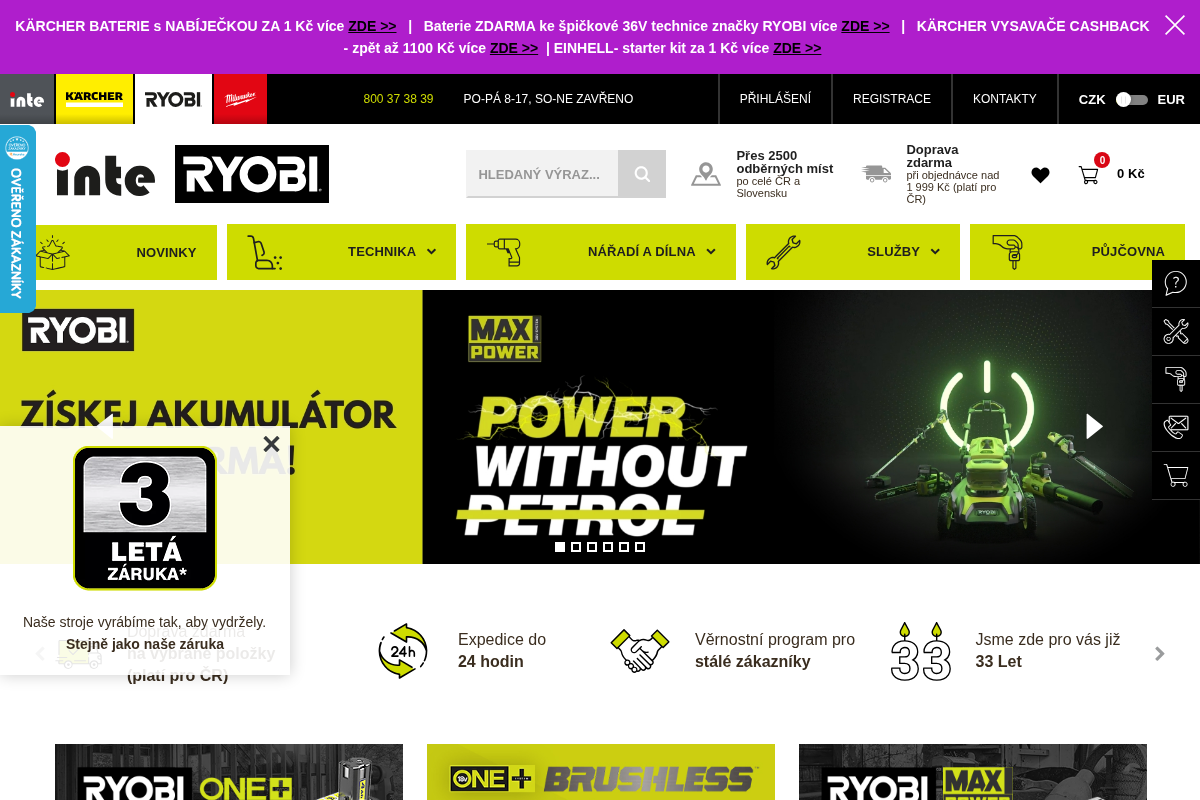Image resolution: width=1200 pixels, height=800 pixels.
Task: Click the handshake loyalty program icon
Action: point(640,651)
